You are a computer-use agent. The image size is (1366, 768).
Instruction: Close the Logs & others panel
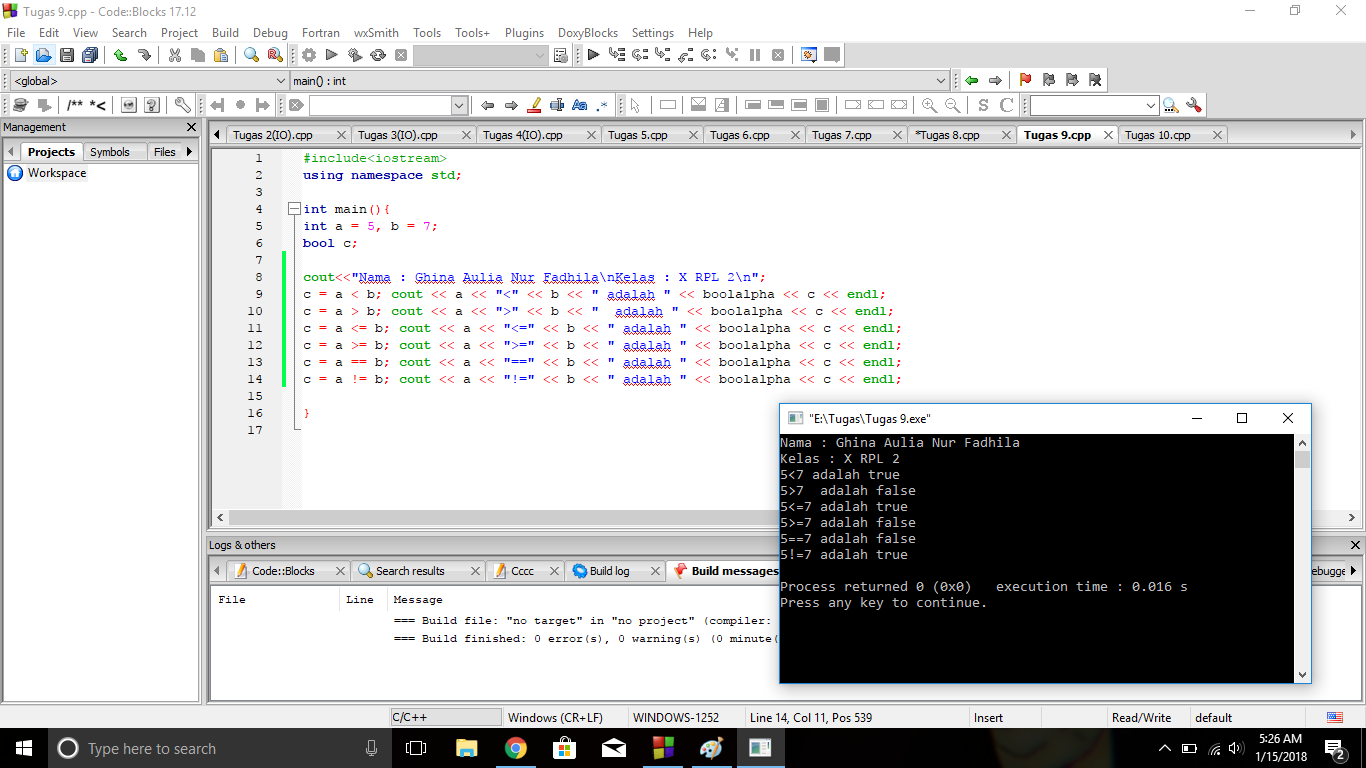[1355, 545]
